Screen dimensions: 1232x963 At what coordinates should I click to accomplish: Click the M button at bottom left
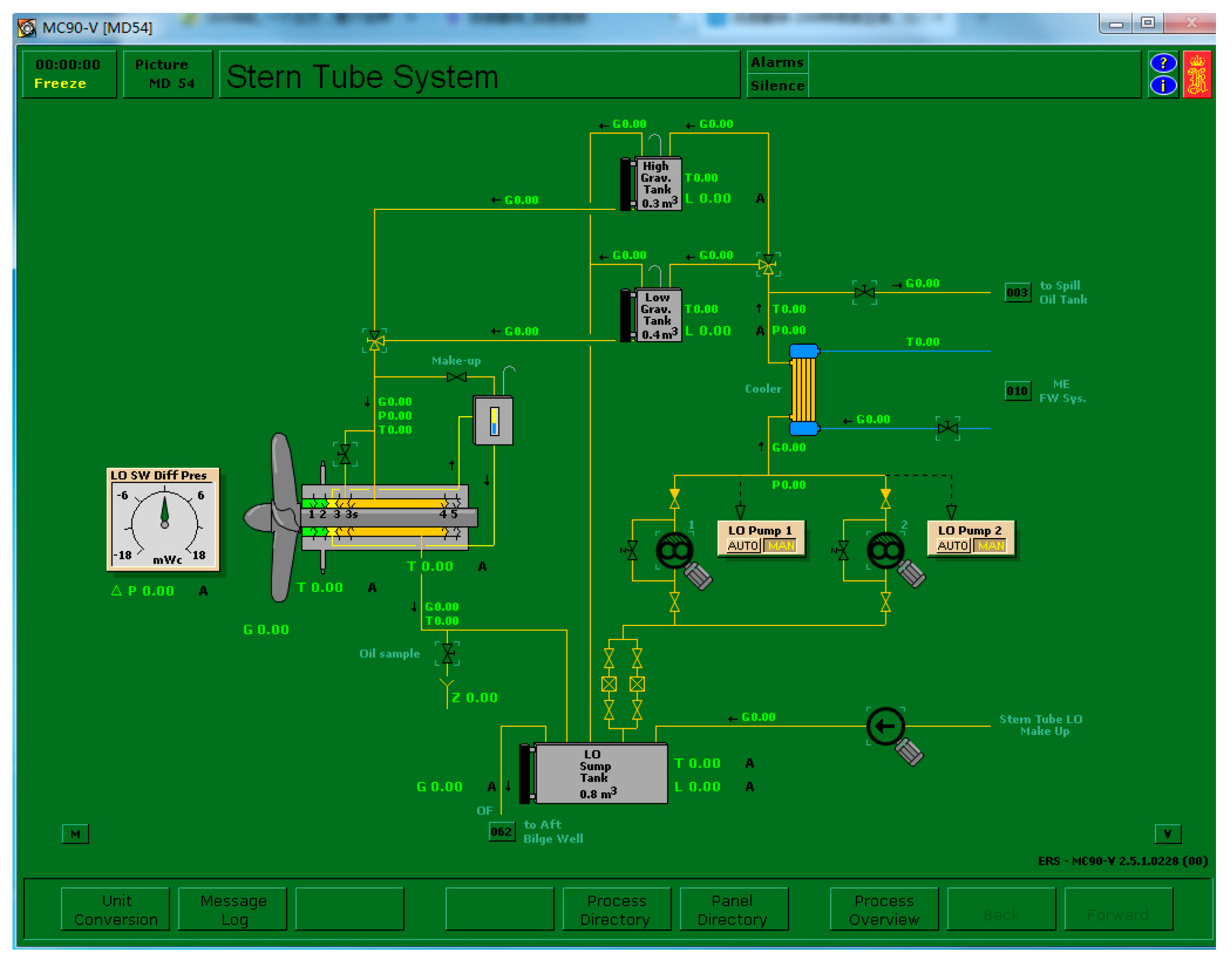pyautogui.click(x=75, y=833)
